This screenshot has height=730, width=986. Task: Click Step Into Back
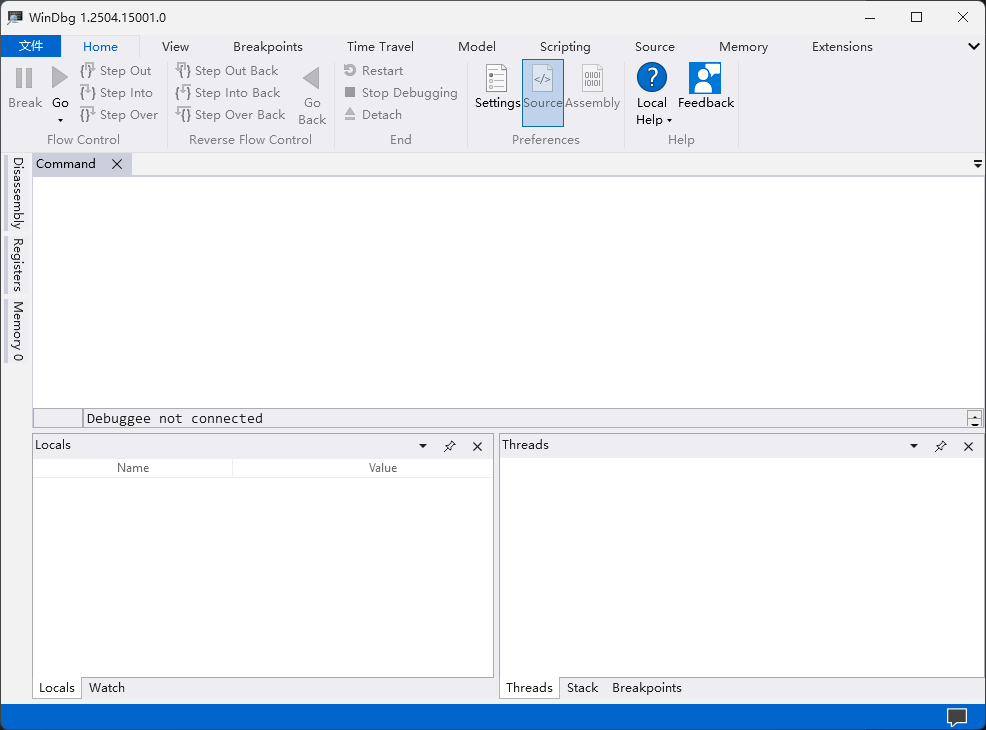[x=228, y=92]
